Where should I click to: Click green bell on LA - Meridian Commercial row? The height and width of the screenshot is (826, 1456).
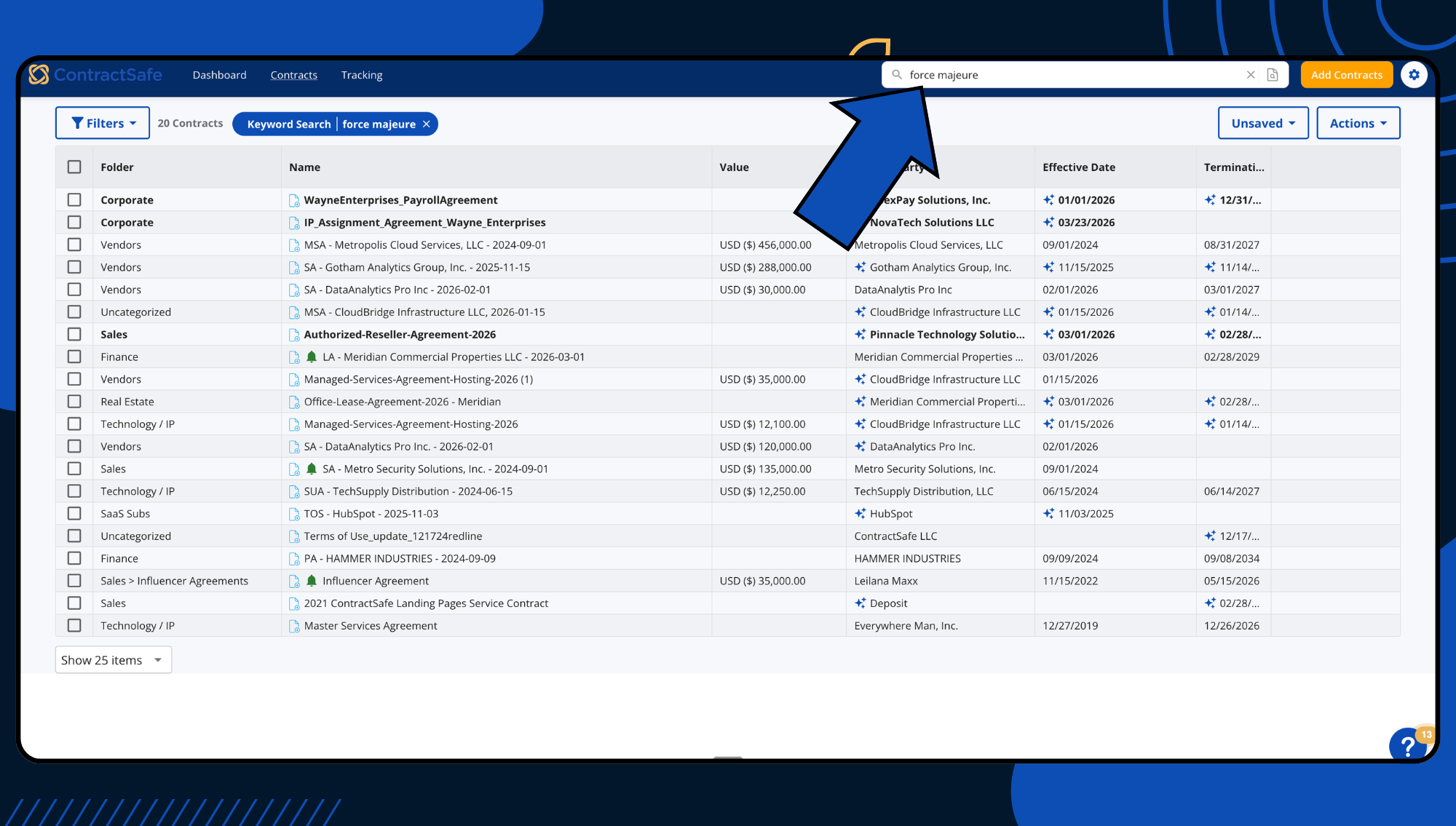tap(312, 357)
